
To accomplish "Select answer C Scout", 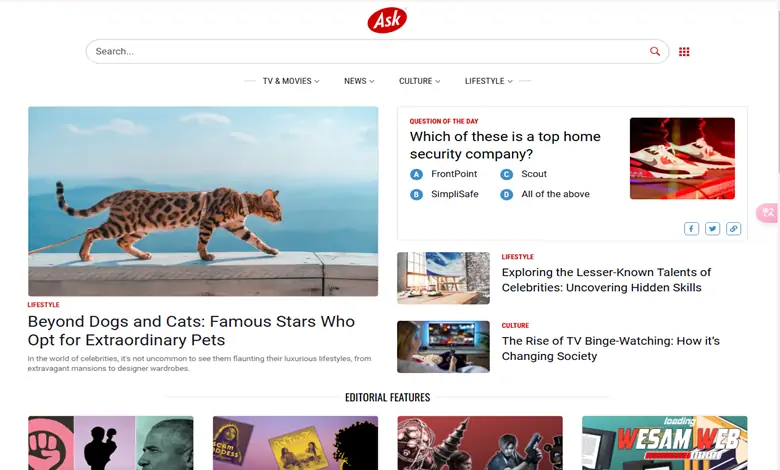I will 523,174.
